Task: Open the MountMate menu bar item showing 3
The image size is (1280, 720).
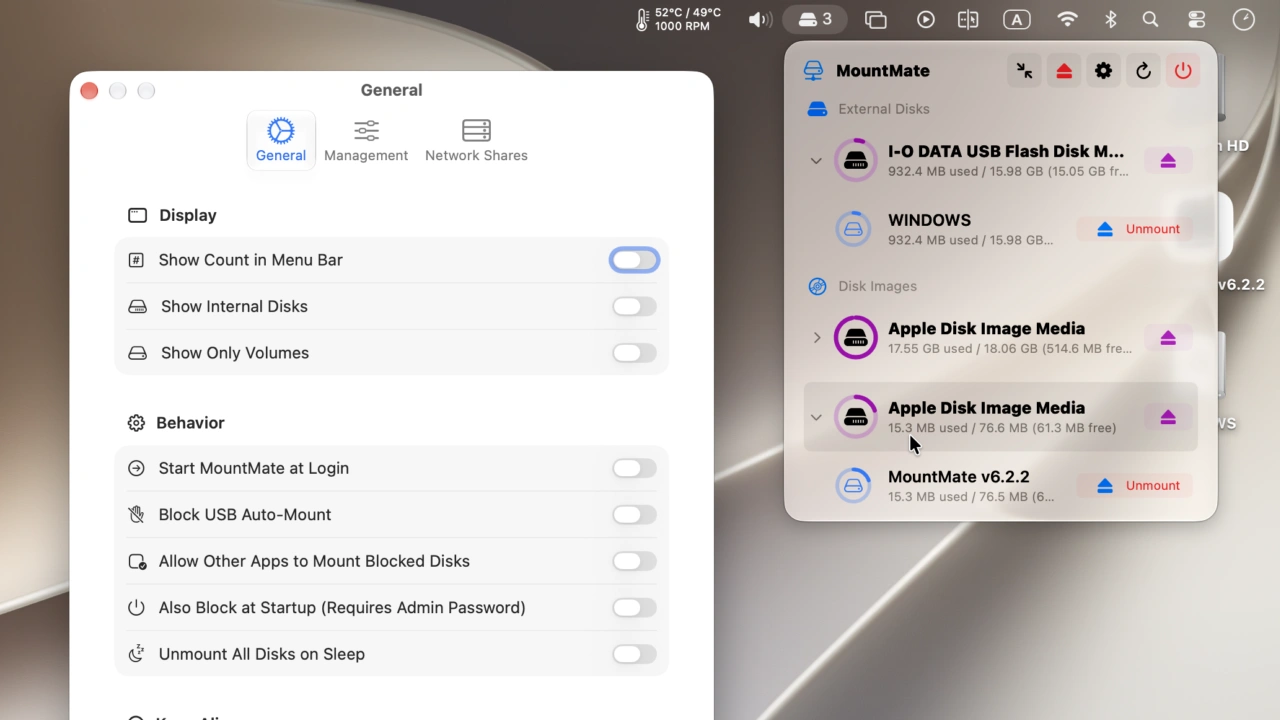Action: point(814,20)
